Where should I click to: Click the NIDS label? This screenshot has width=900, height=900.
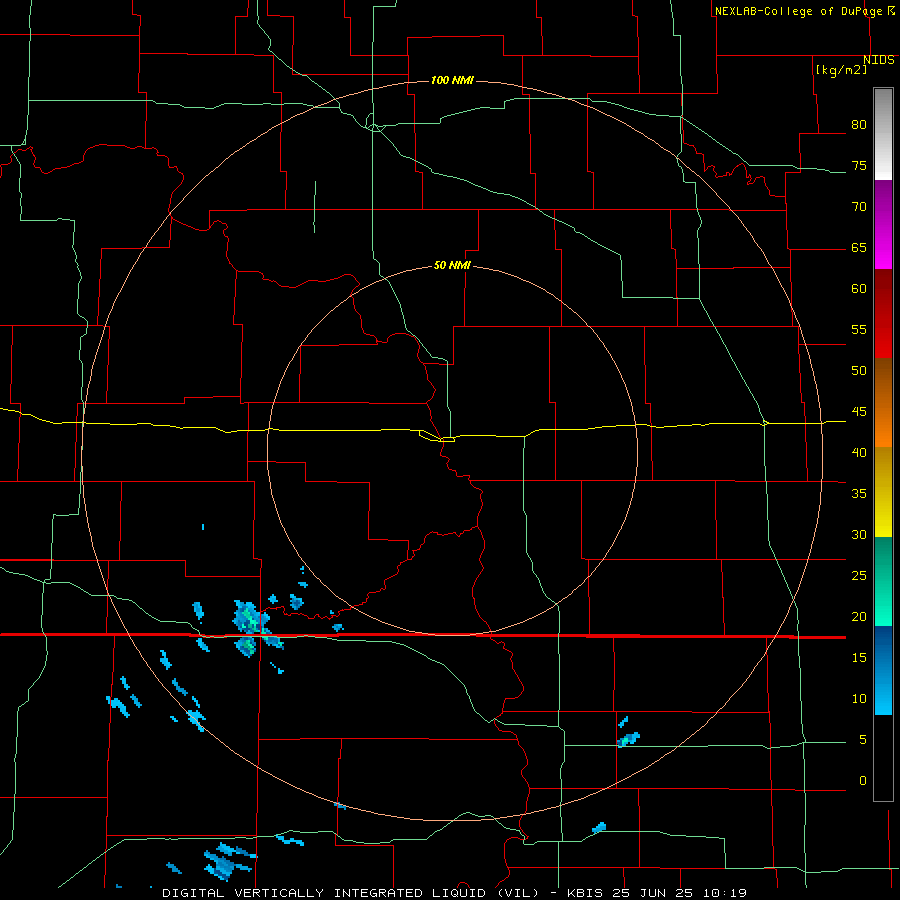tap(879, 60)
